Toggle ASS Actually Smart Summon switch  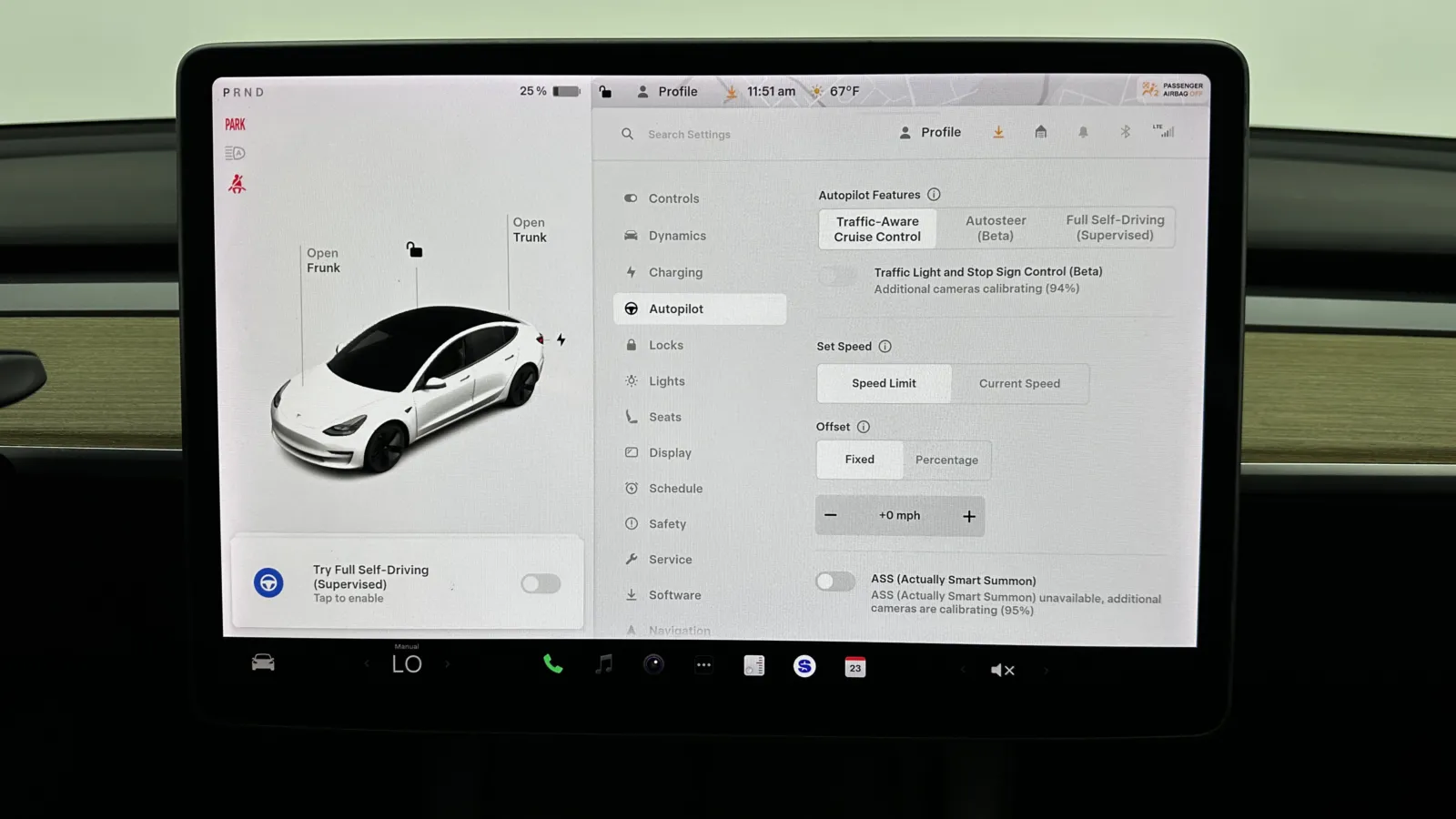(x=834, y=581)
